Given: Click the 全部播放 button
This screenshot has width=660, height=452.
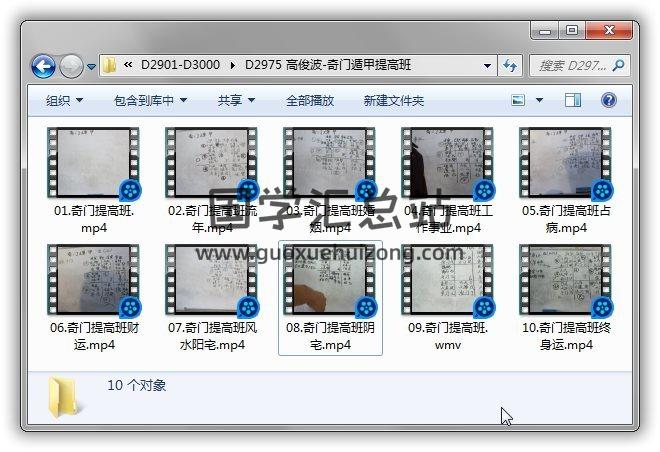Looking at the screenshot, I should pyautogui.click(x=310, y=100).
